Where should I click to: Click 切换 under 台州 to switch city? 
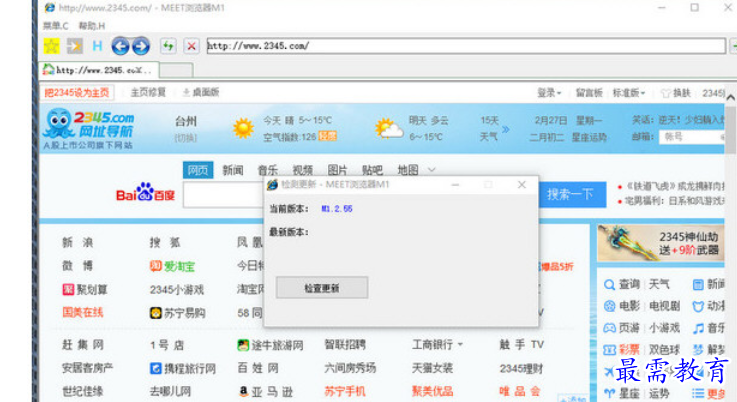click(186, 138)
